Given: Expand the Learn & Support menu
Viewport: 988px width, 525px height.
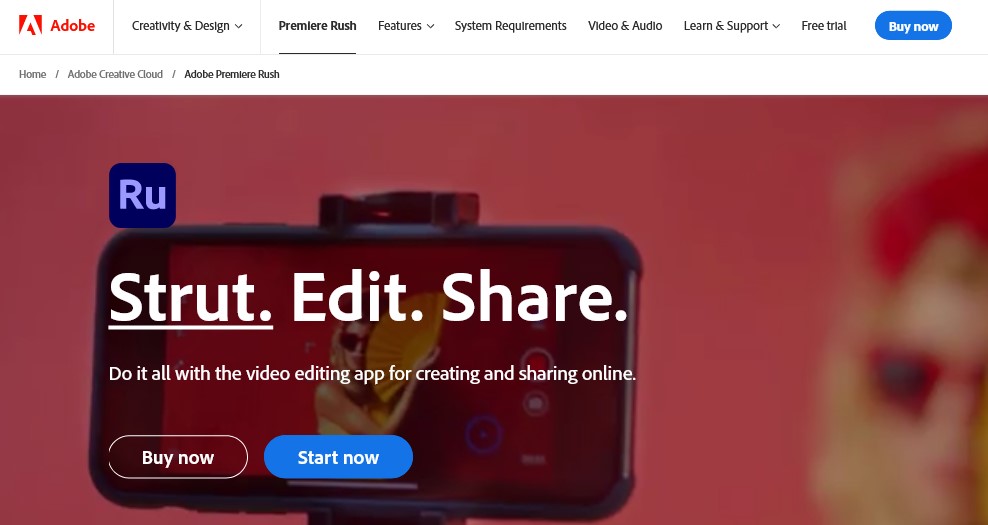Looking at the screenshot, I should (732, 26).
